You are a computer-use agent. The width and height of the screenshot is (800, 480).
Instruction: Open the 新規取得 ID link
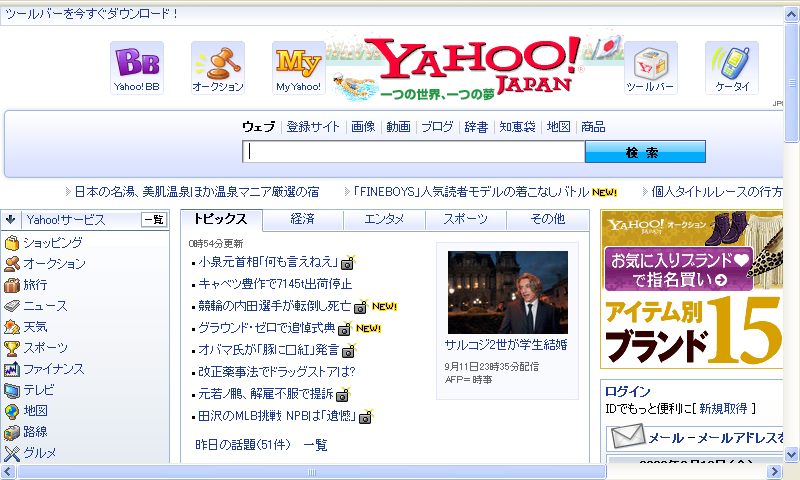(x=723, y=409)
